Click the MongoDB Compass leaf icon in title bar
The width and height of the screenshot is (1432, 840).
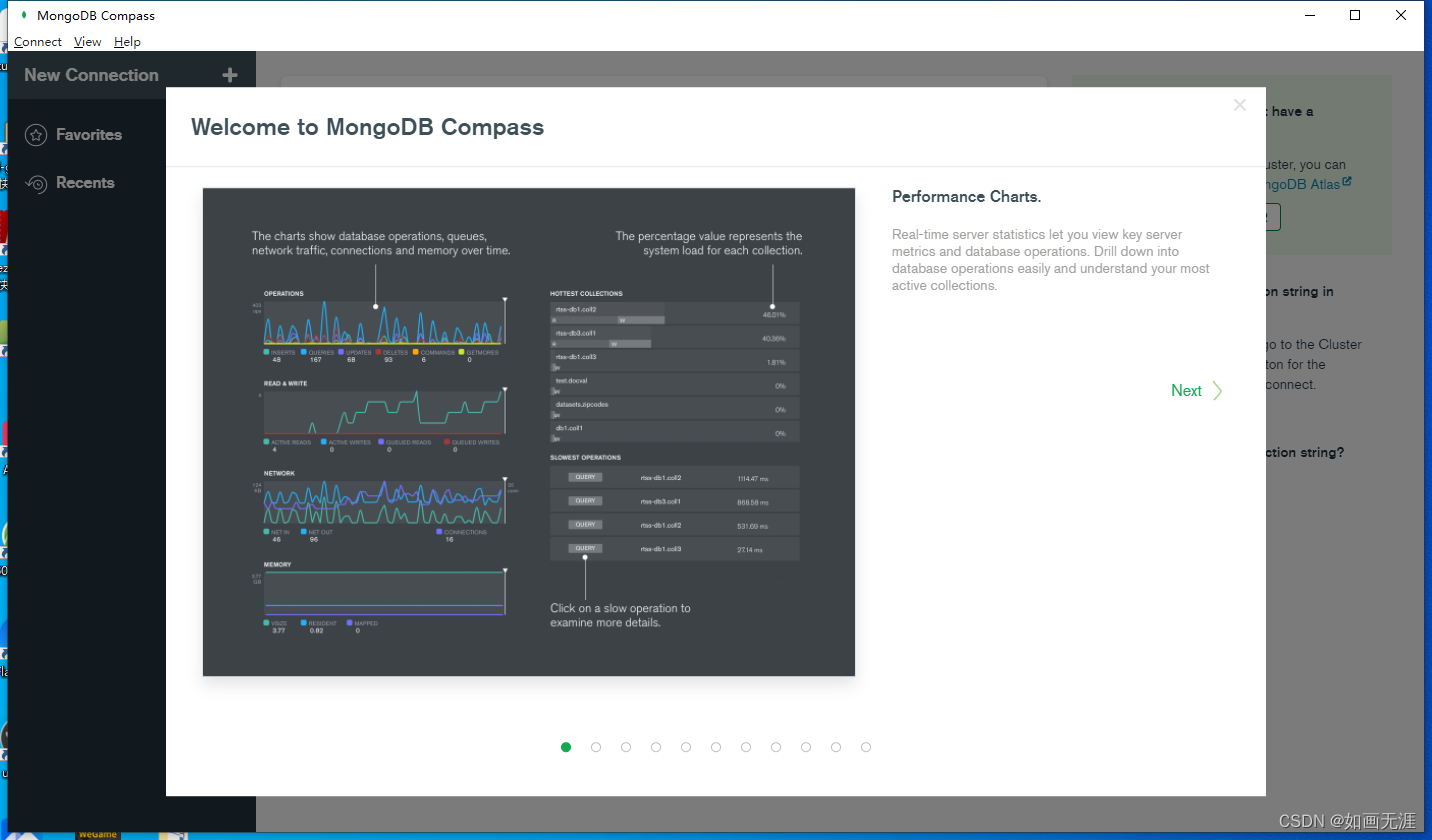click(x=24, y=16)
